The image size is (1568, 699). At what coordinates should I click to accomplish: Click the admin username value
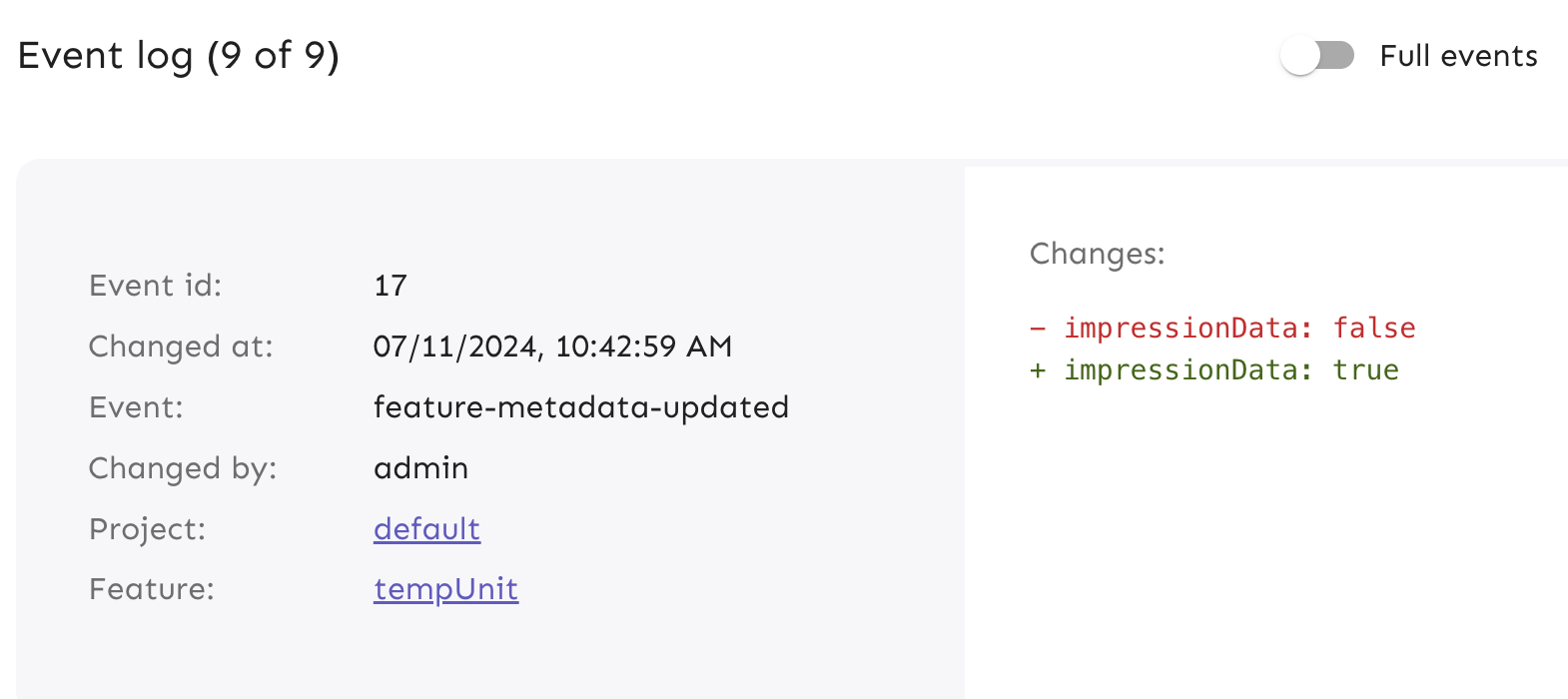tap(420, 468)
